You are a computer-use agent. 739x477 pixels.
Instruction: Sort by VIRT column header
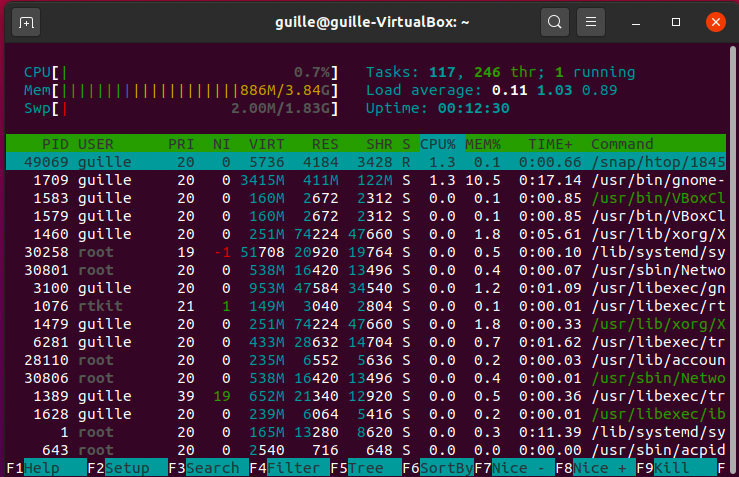pyautogui.click(x=267, y=144)
